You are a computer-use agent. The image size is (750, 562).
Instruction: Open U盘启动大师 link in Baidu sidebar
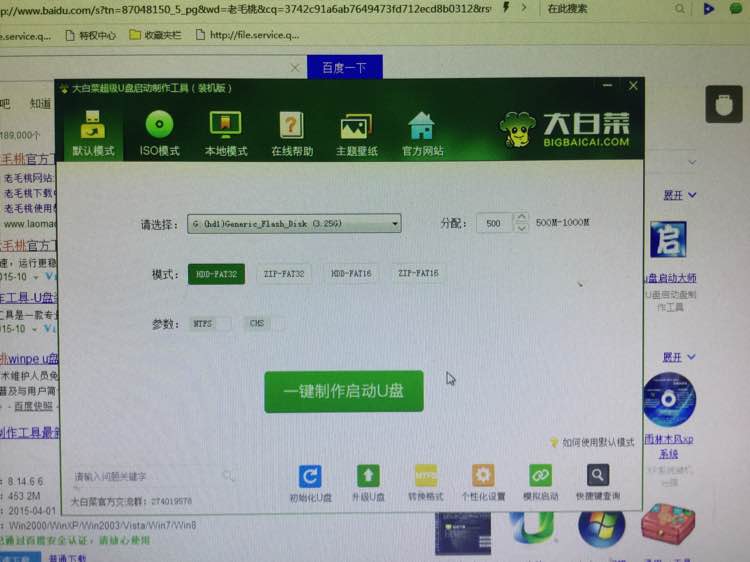point(670,278)
